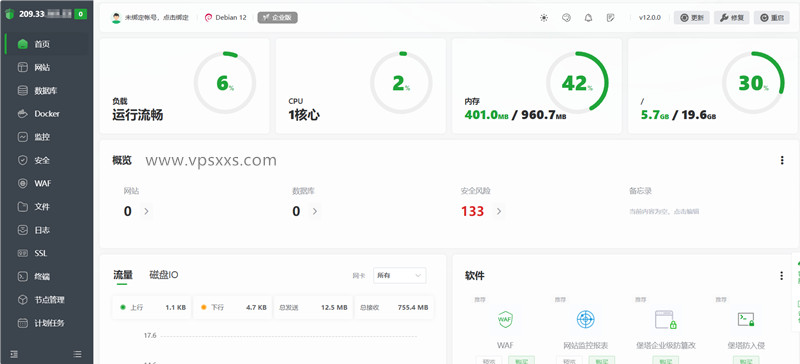This screenshot has height=364, width=800.
Task: Open 软件 software three-dot menu
Action: (781, 276)
